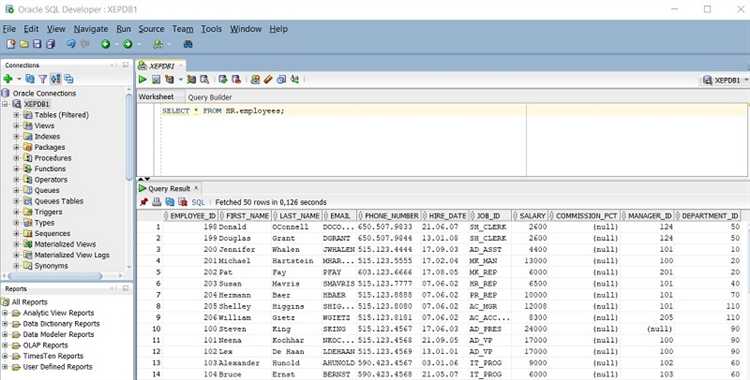Viewport: 750px width, 380px height.
Task: Click the green Forward navigation arrow
Action: tap(128, 44)
